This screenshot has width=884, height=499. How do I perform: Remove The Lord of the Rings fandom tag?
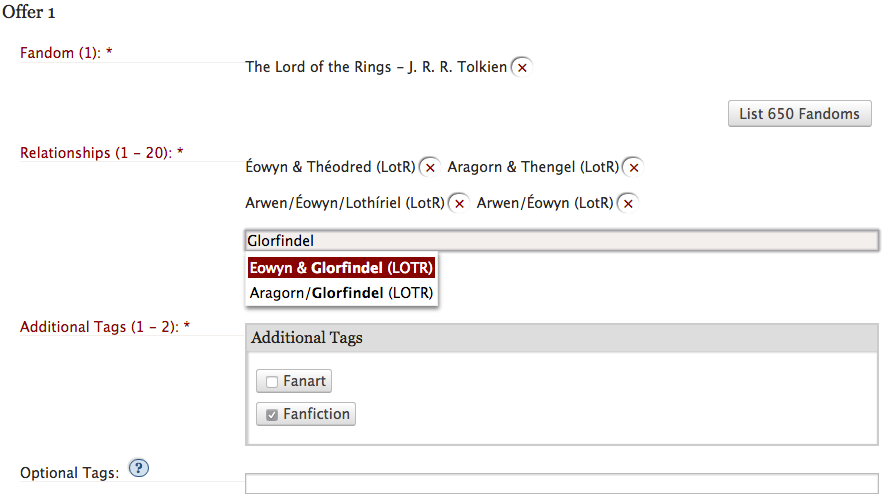click(x=522, y=68)
